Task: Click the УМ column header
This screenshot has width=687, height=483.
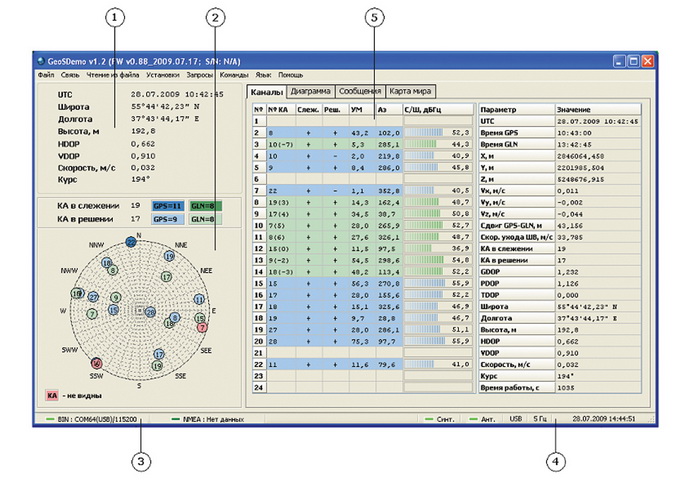Action: (x=362, y=110)
